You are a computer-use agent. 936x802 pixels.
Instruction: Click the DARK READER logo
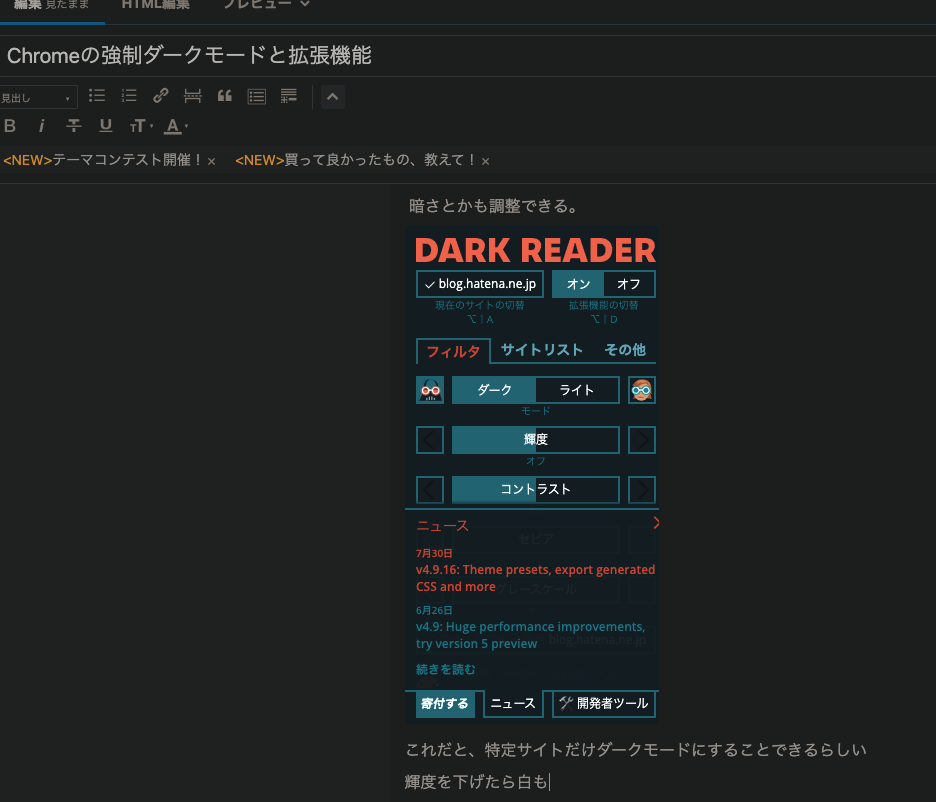coord(535,250)
